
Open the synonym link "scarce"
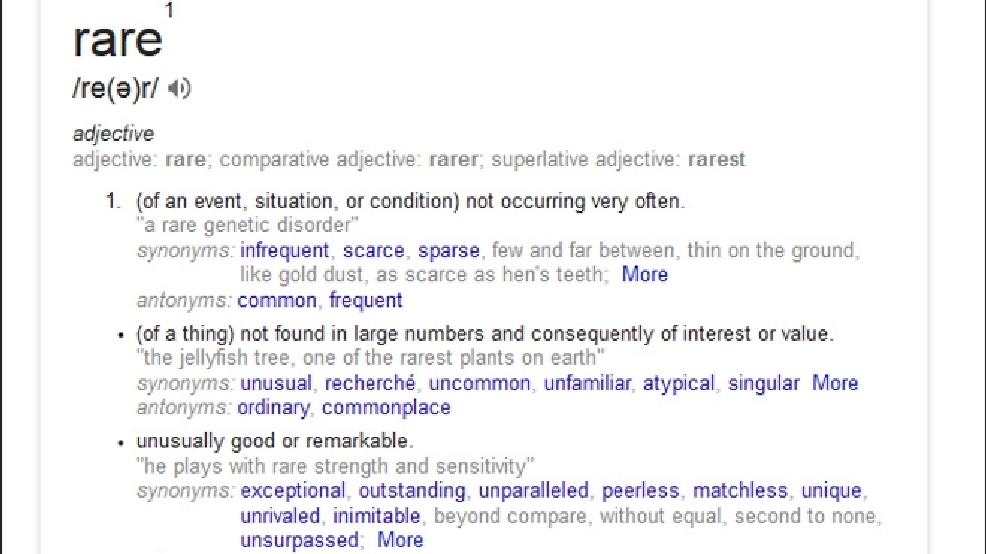click(374, 250)
